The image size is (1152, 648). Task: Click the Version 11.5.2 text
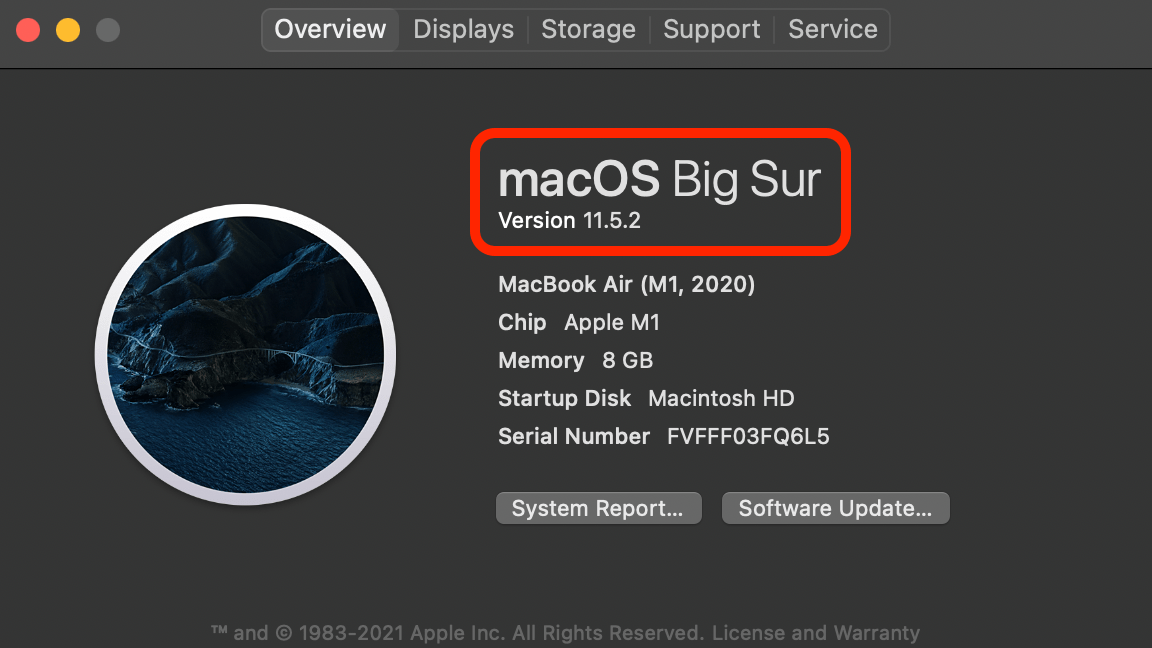click(567, 220)
